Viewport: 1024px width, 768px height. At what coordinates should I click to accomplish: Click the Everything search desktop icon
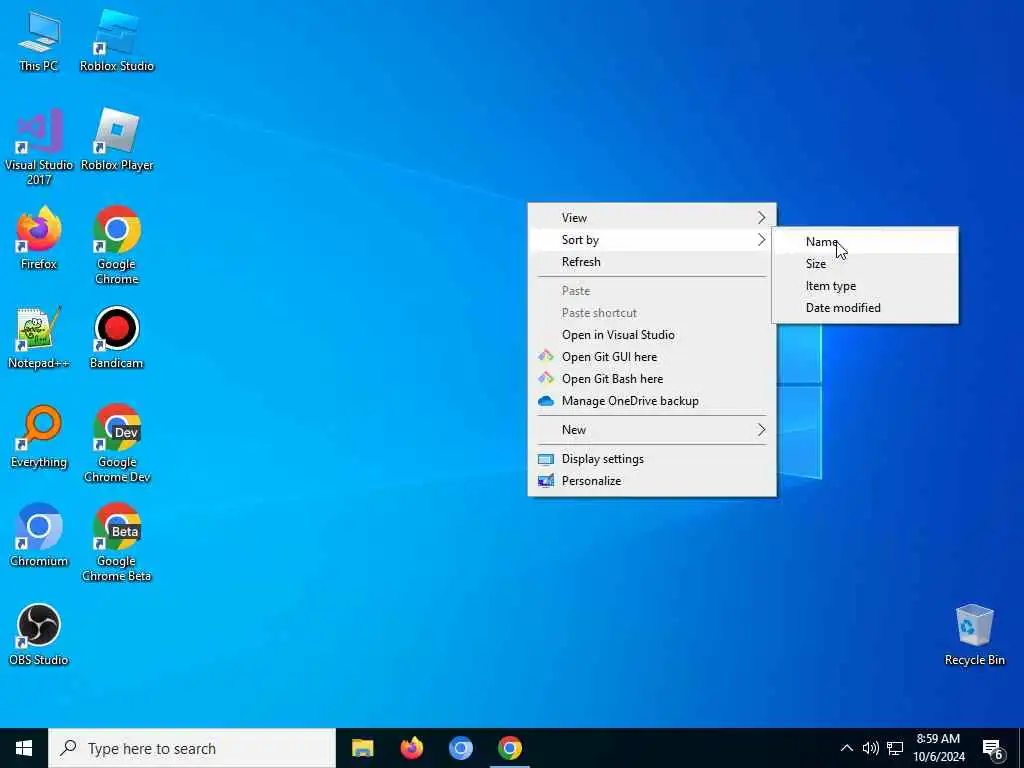[x=39, y=437]
